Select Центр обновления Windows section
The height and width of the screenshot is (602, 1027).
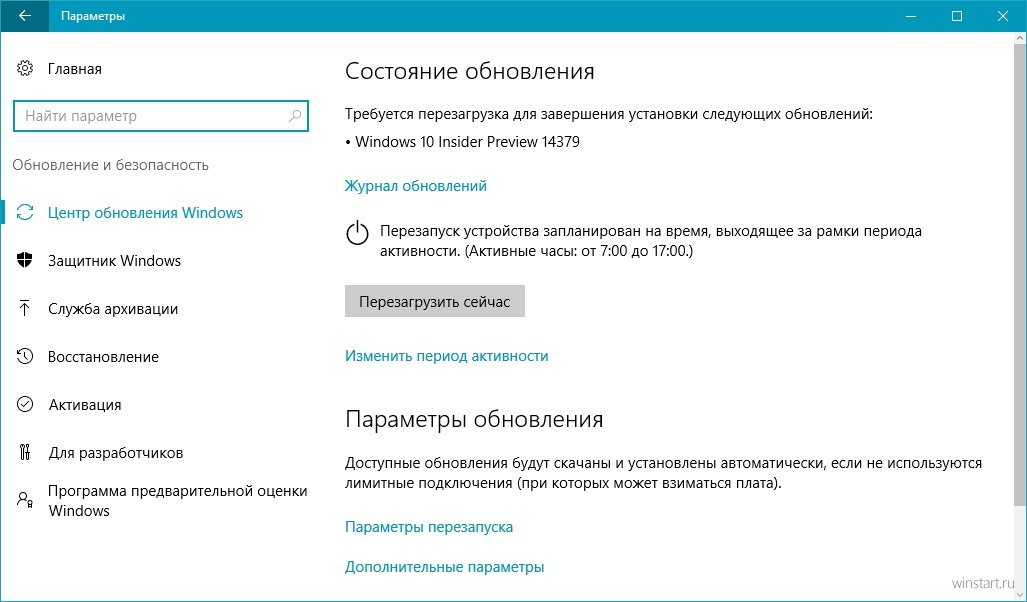point(145,213)
